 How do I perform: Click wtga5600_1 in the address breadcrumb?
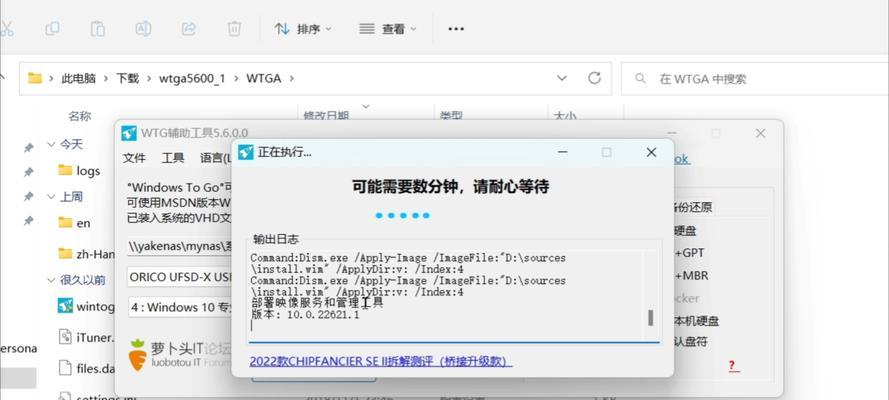click(192, 79)
